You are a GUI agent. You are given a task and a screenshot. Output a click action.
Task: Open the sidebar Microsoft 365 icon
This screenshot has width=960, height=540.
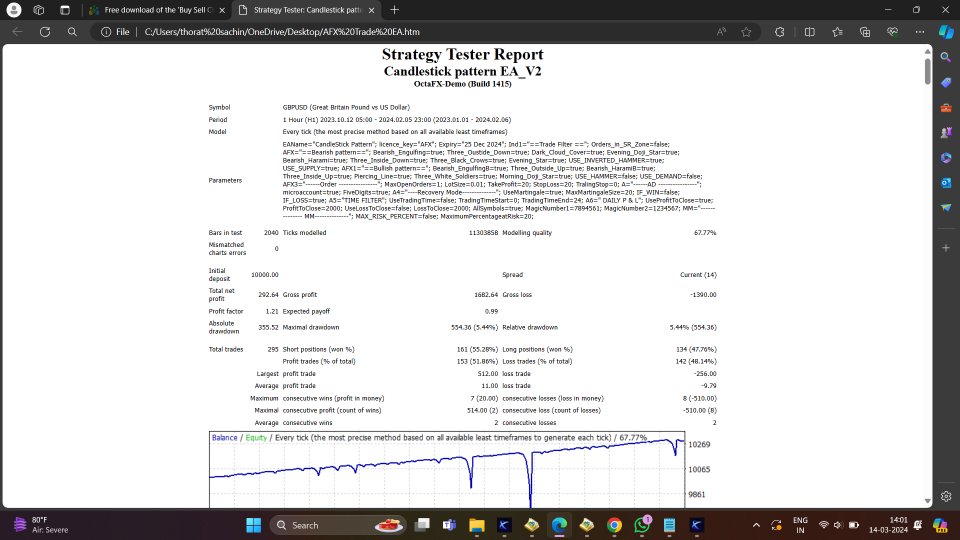pos(946,157)
